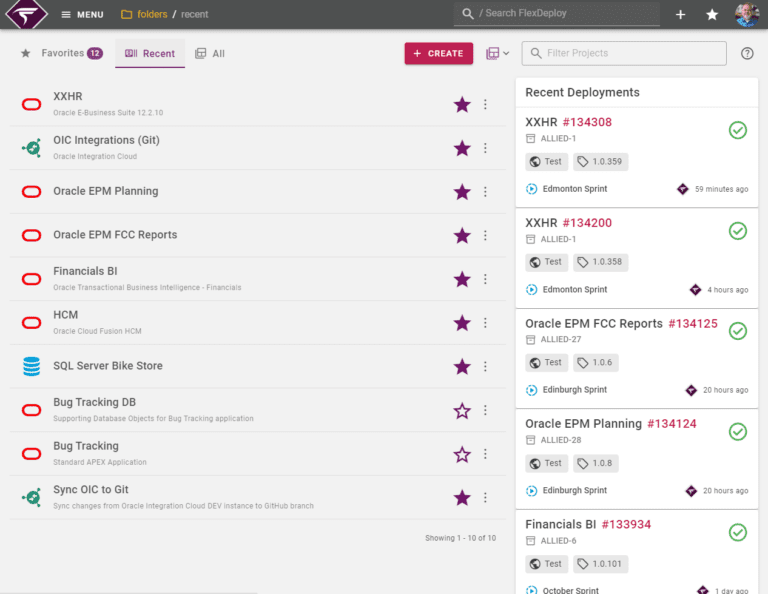
Task: Toggle favorite star for Oracle EPM Planning
Action: (462, 191)
